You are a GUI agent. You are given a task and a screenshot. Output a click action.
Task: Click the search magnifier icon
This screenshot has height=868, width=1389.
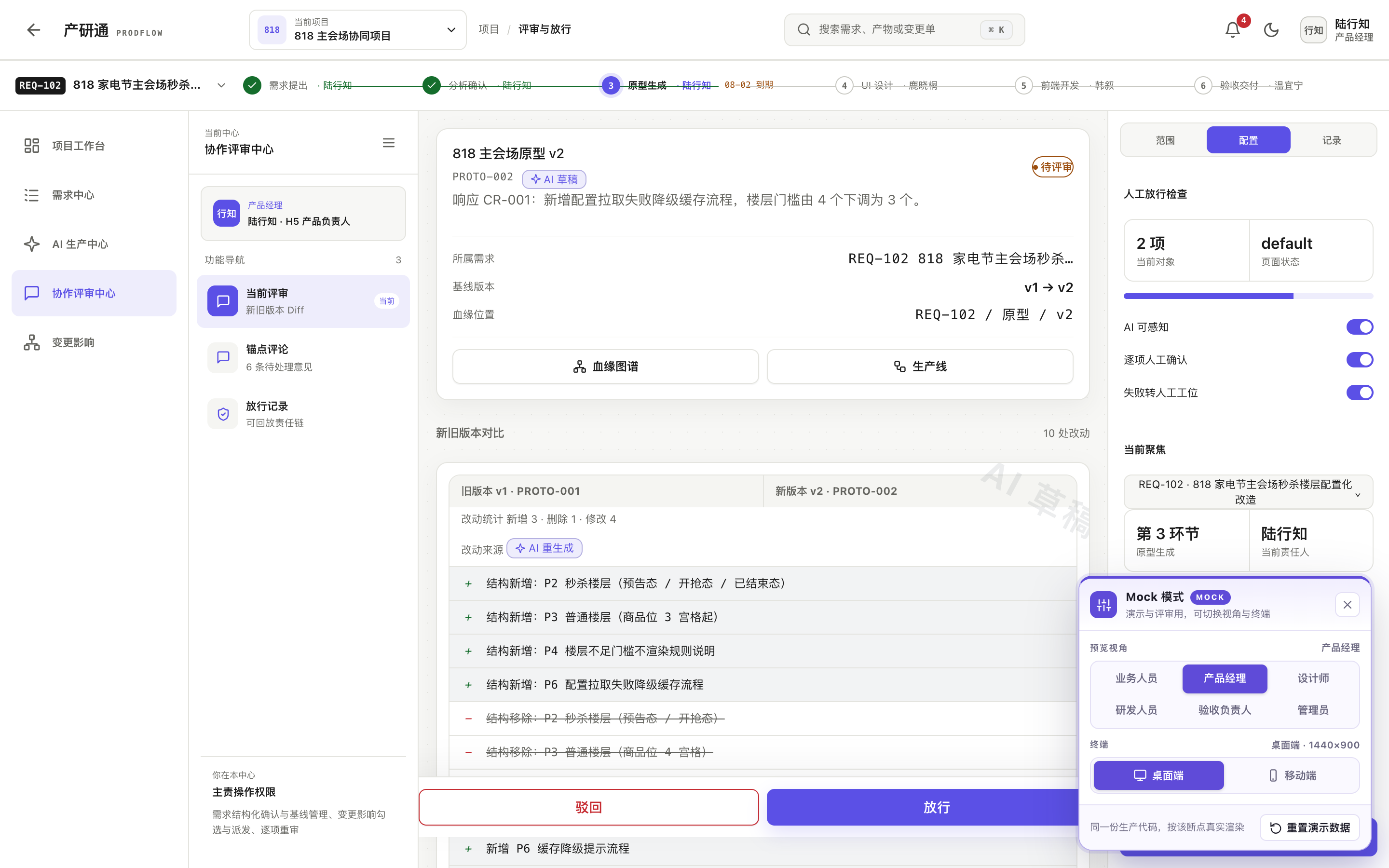click(x=803, y=29)
